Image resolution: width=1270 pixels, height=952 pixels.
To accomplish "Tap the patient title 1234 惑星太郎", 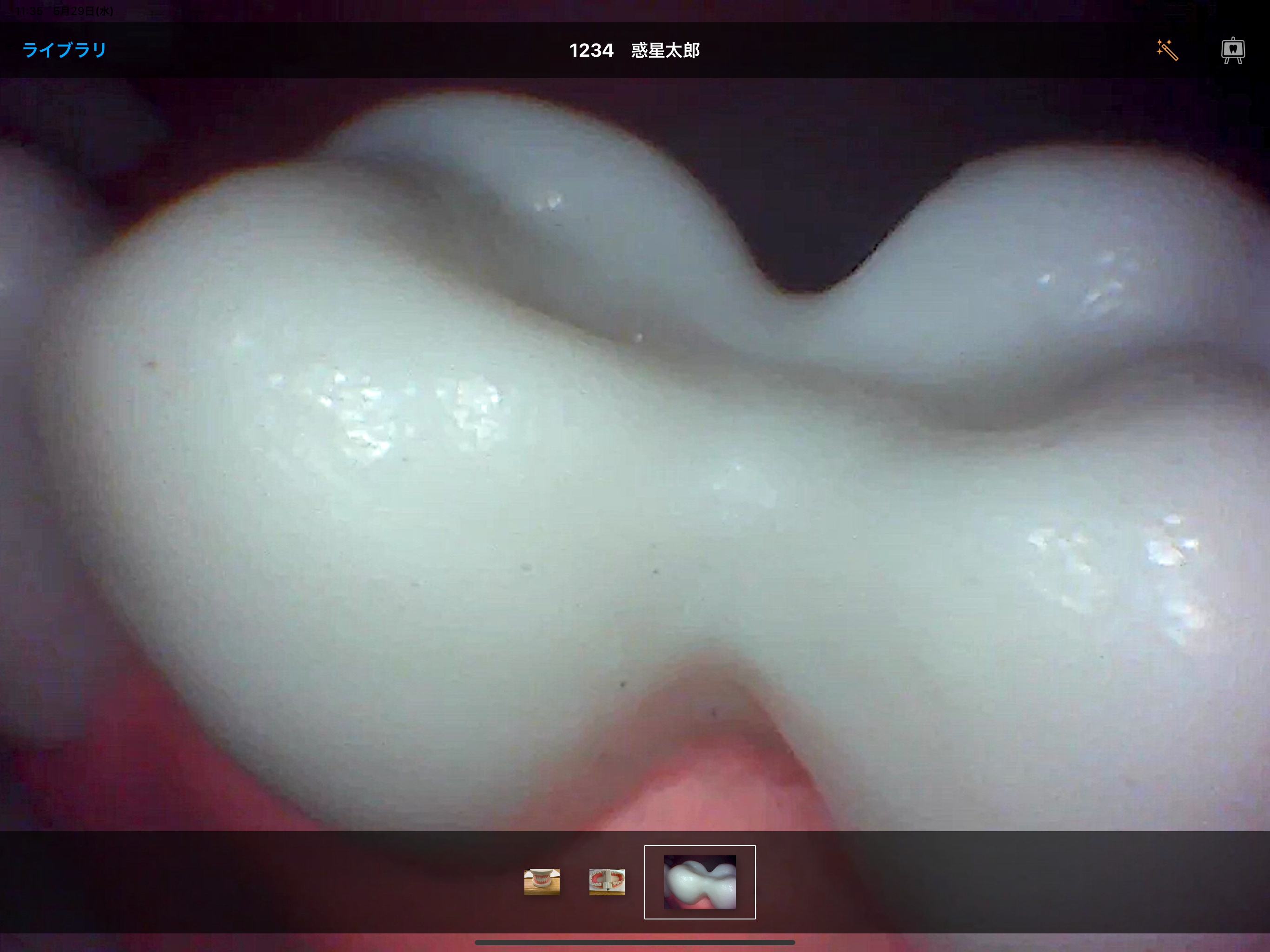I will (x=635, y=51).
